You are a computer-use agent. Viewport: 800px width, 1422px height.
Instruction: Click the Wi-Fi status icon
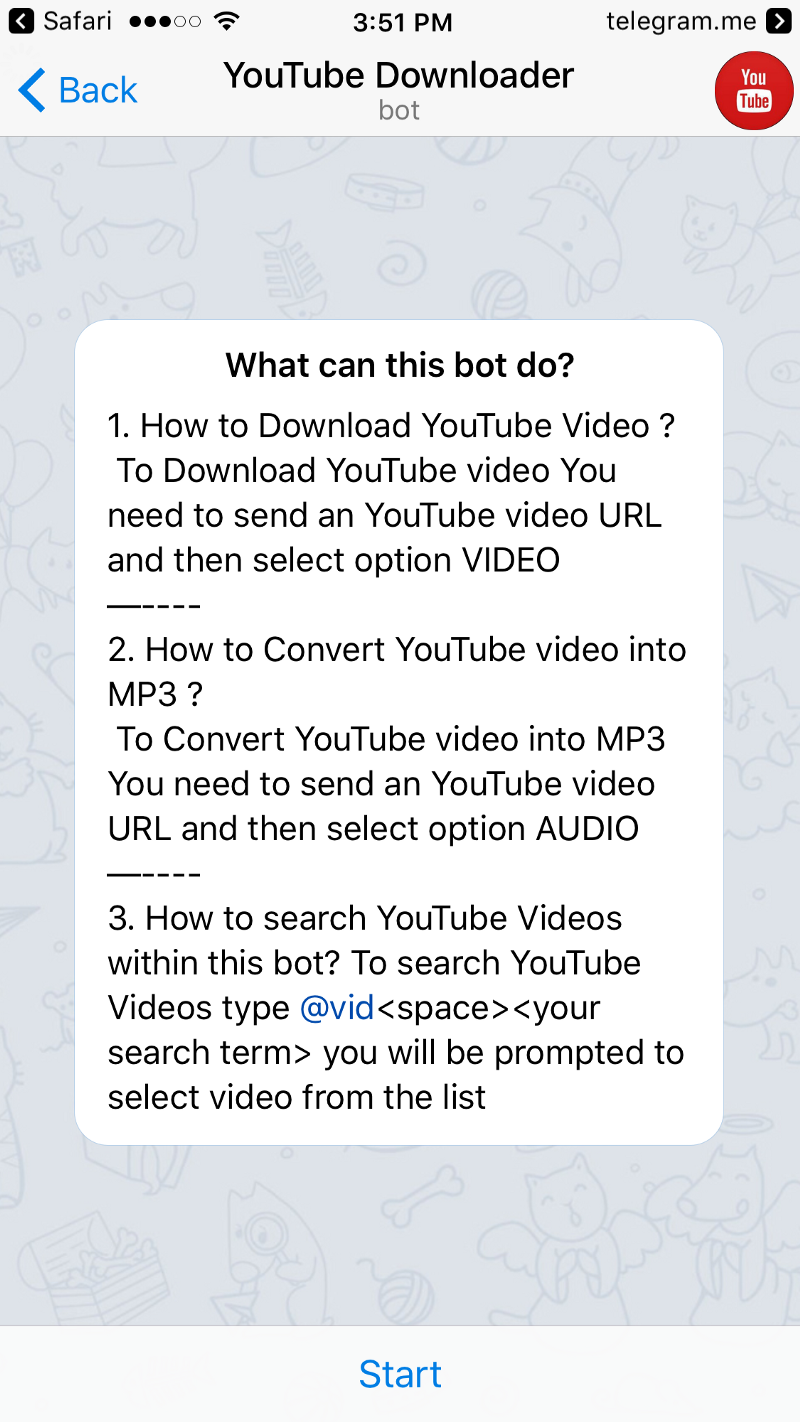tap(227, 20)
